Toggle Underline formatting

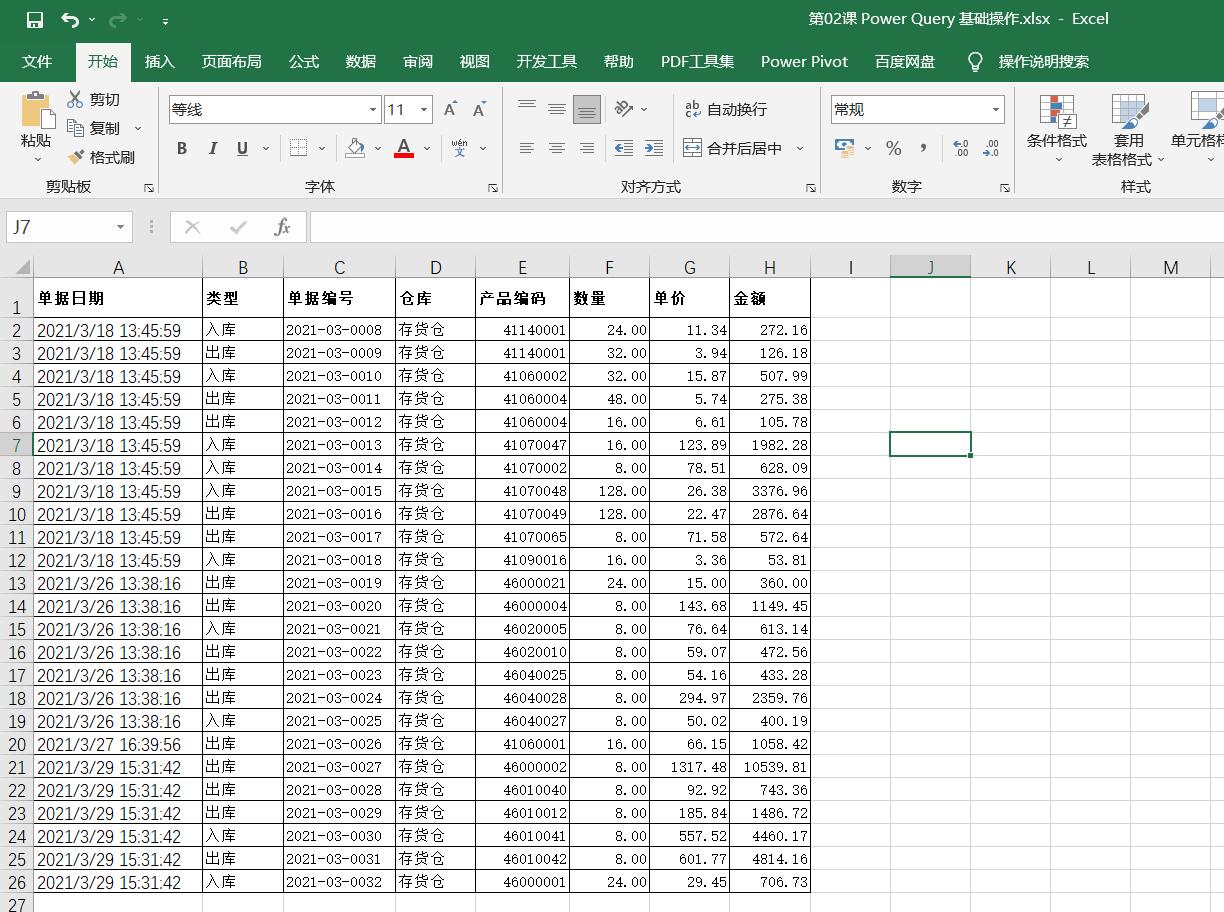[242, 148]
